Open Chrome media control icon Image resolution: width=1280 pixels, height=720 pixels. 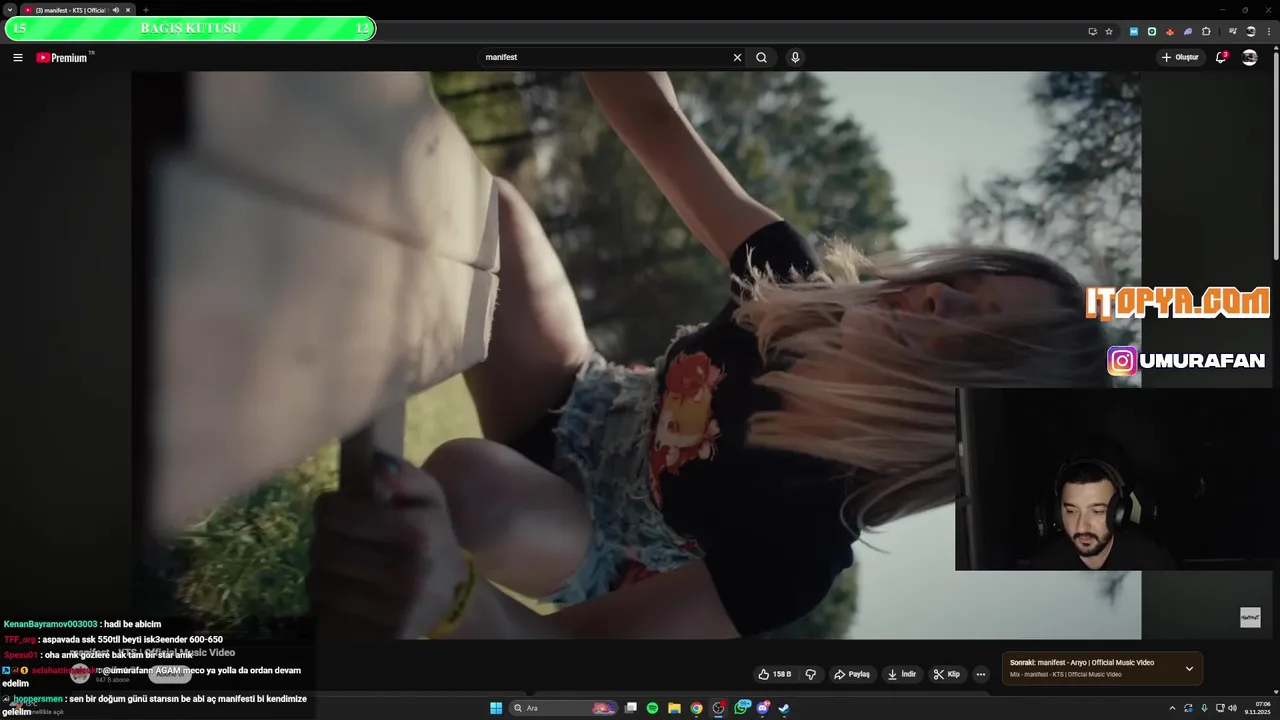(x=1233, y=31)
